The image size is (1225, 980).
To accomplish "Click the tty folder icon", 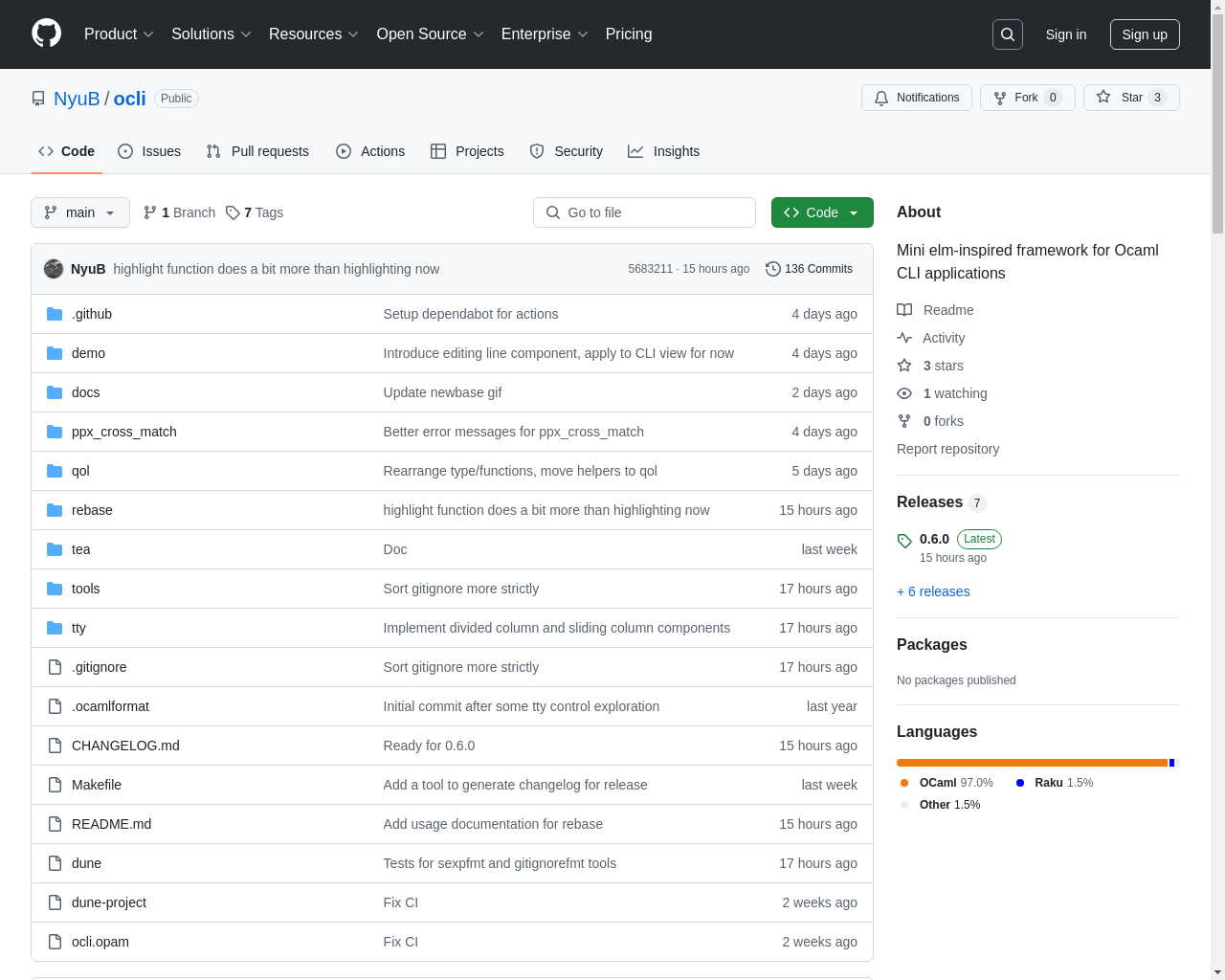I will (55, 628).
